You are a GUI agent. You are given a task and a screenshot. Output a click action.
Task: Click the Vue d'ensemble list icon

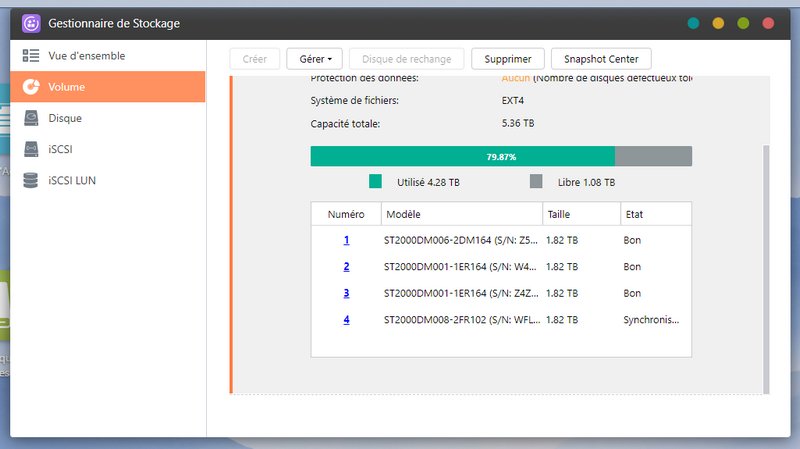click(x=31, y=56)
